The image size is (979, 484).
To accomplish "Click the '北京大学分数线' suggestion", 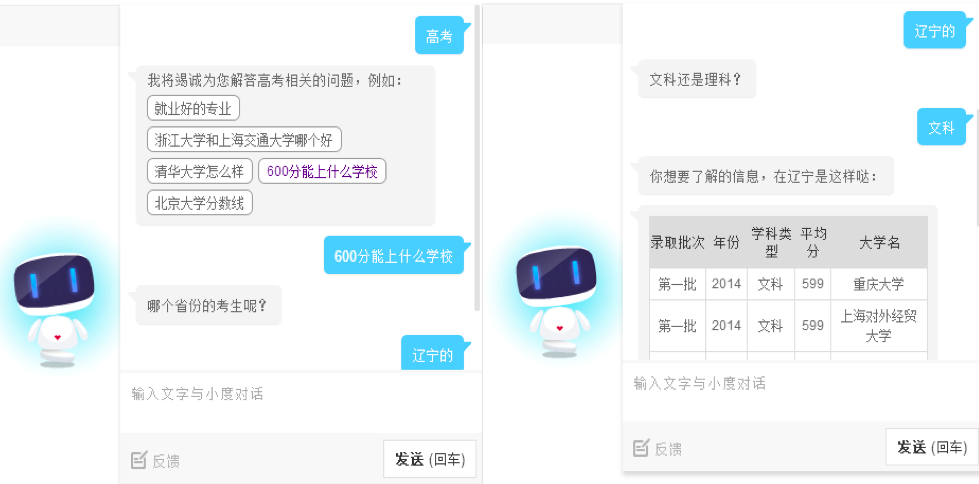I will [x=200, y=203].
